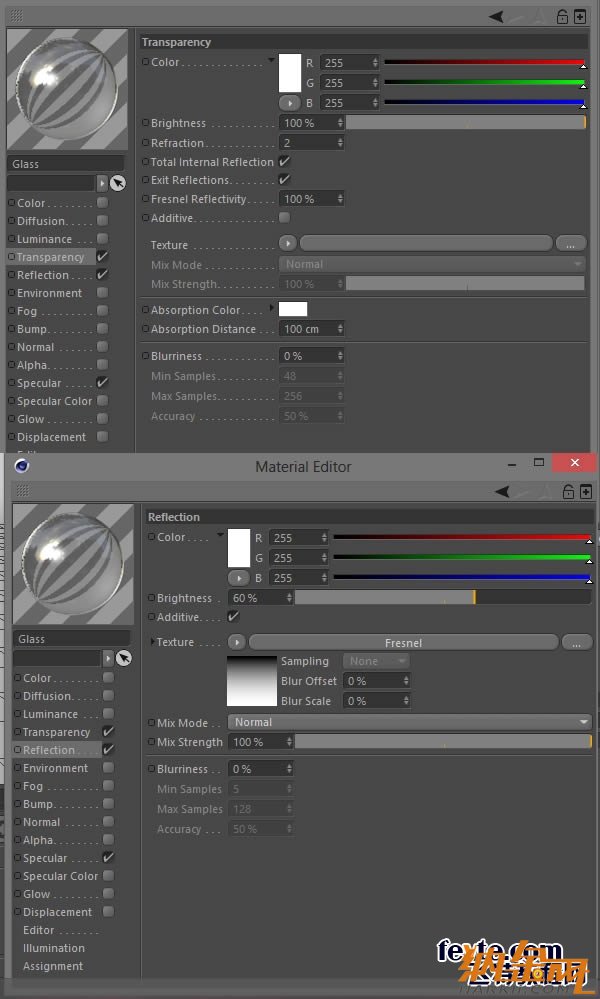The height and width of the screenshot is (999, 600).
Task: Click the Refraction value input field
Action: (311, 143)
